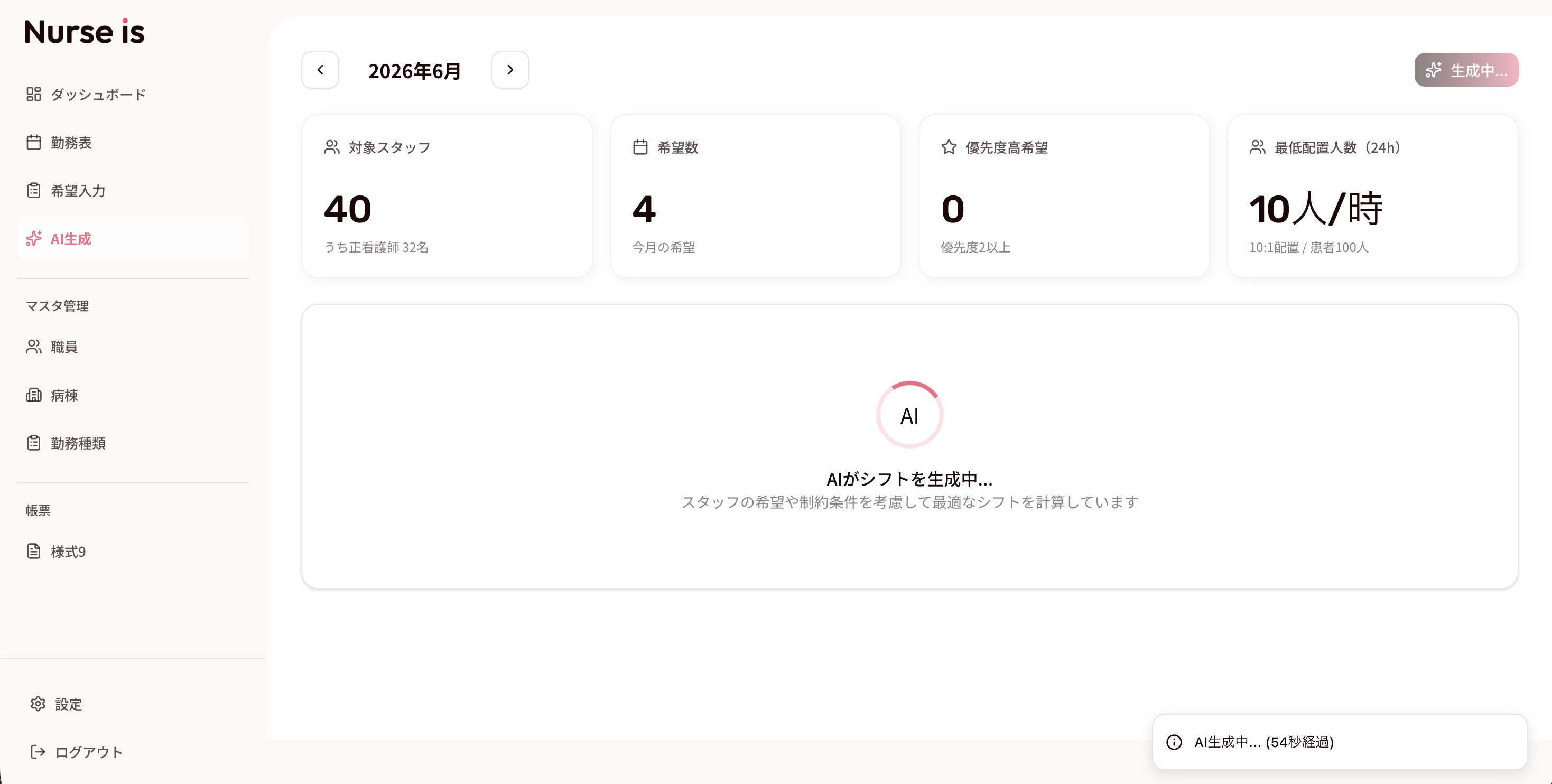Click the スタッフの希望や制約条件 description text
This screenshot has width=1552, height=784.
[x=910, y=502]
